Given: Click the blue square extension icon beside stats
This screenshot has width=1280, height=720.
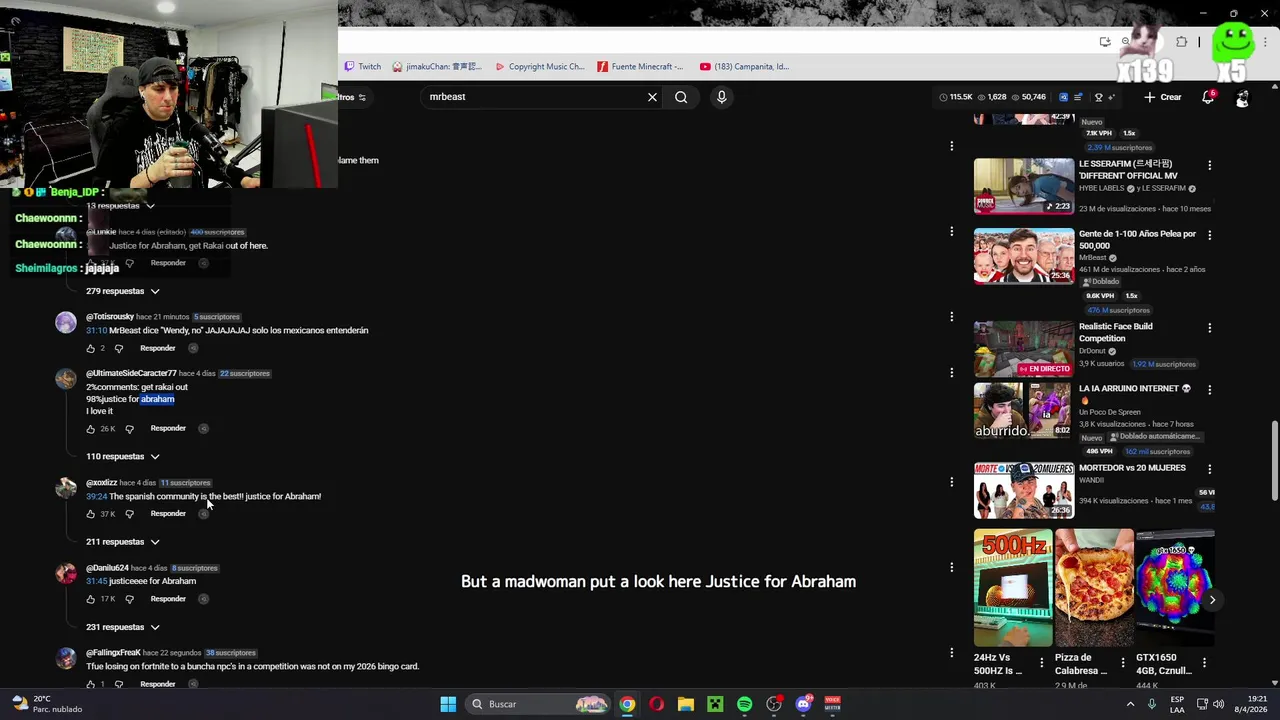Looking at the screenshot, I should 1063,97.
